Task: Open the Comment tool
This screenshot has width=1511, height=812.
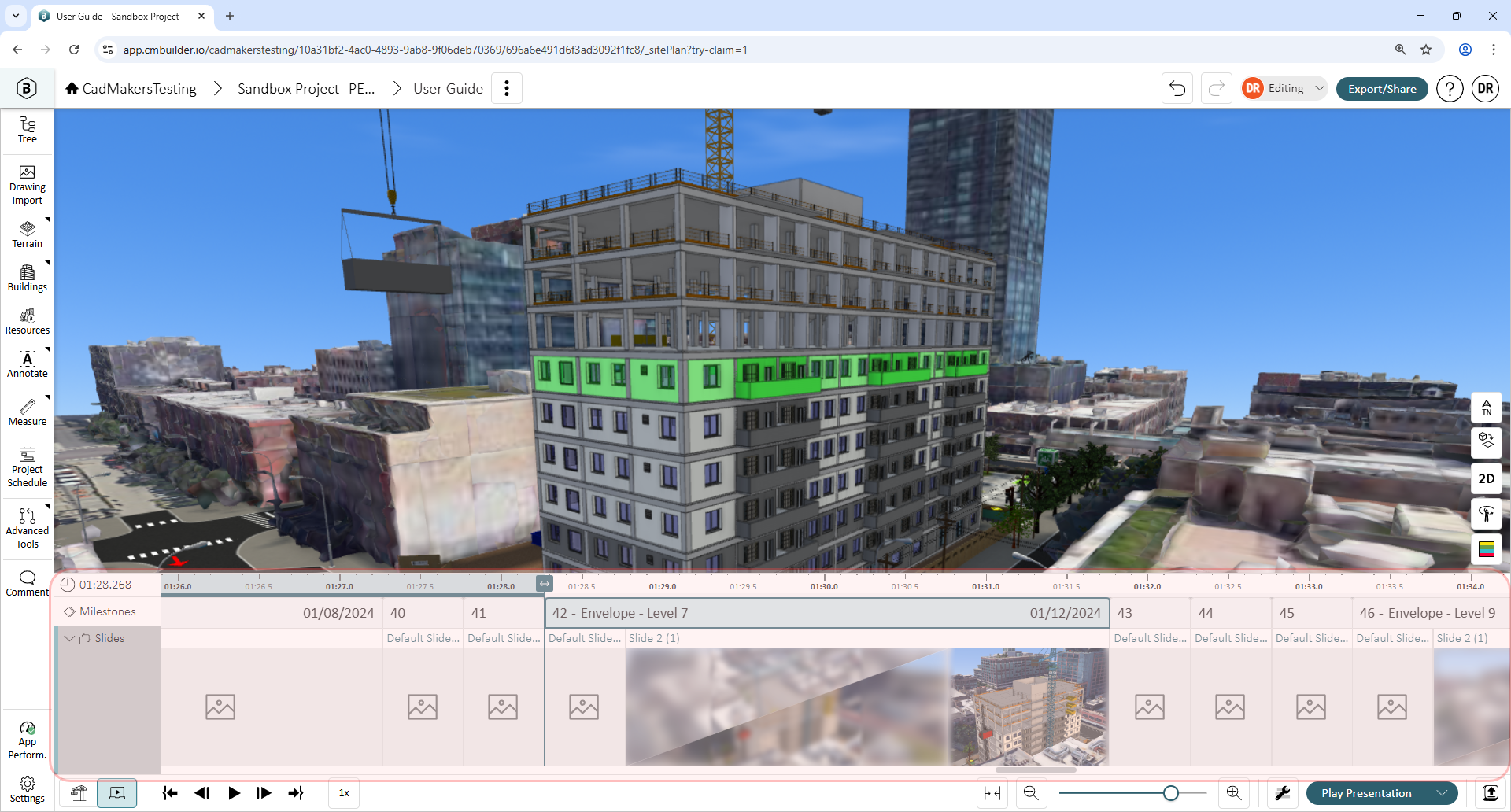Action: 28,583
